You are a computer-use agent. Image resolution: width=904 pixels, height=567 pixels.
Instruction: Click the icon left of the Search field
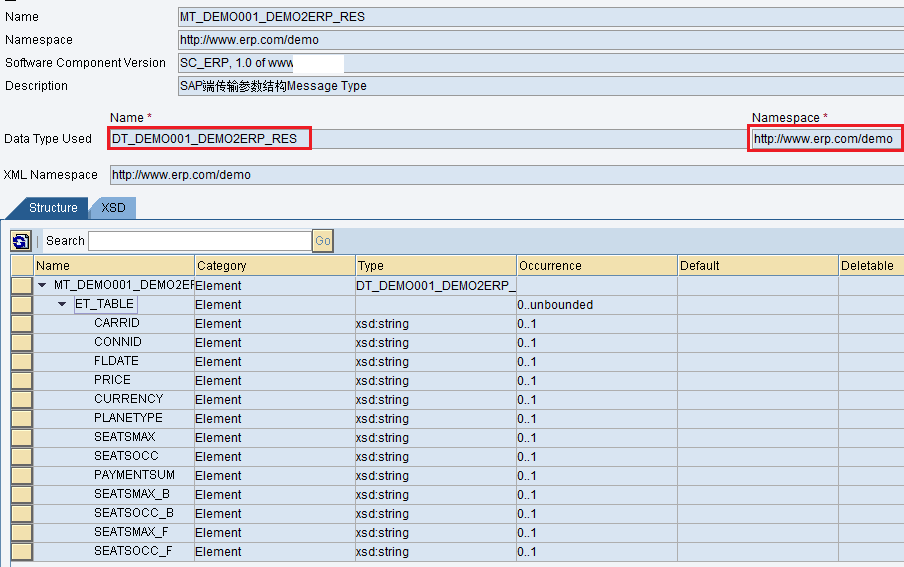21,241
